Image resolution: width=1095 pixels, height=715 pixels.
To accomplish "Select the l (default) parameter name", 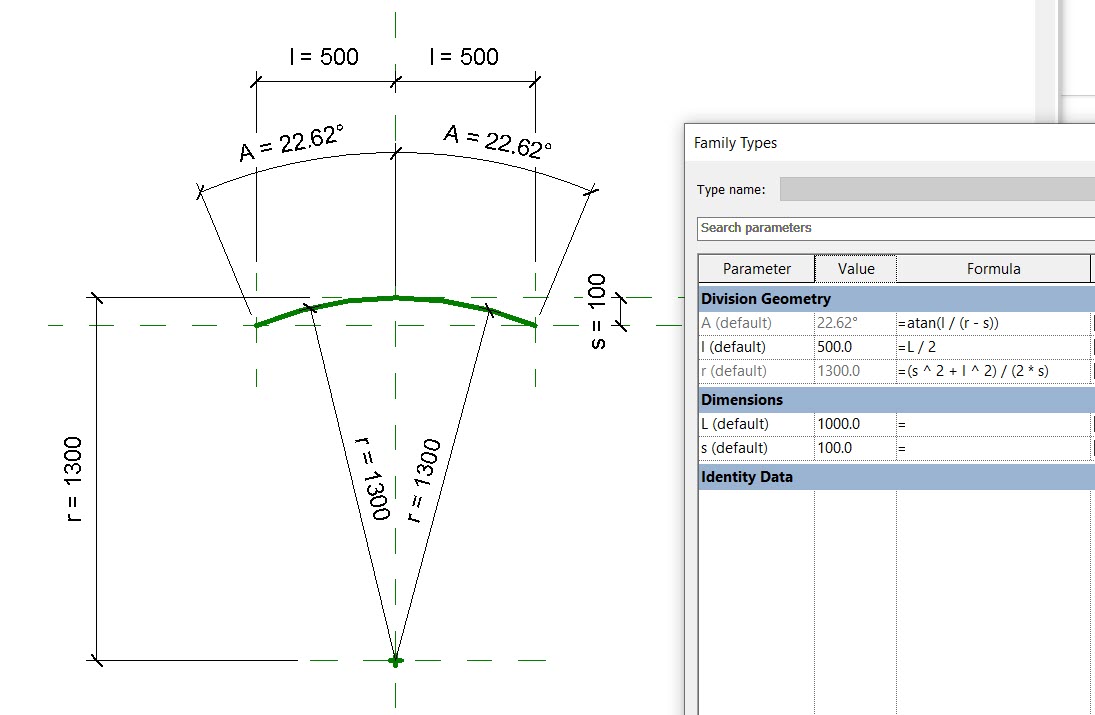I will pyautogui.click(x=733, y=347).
